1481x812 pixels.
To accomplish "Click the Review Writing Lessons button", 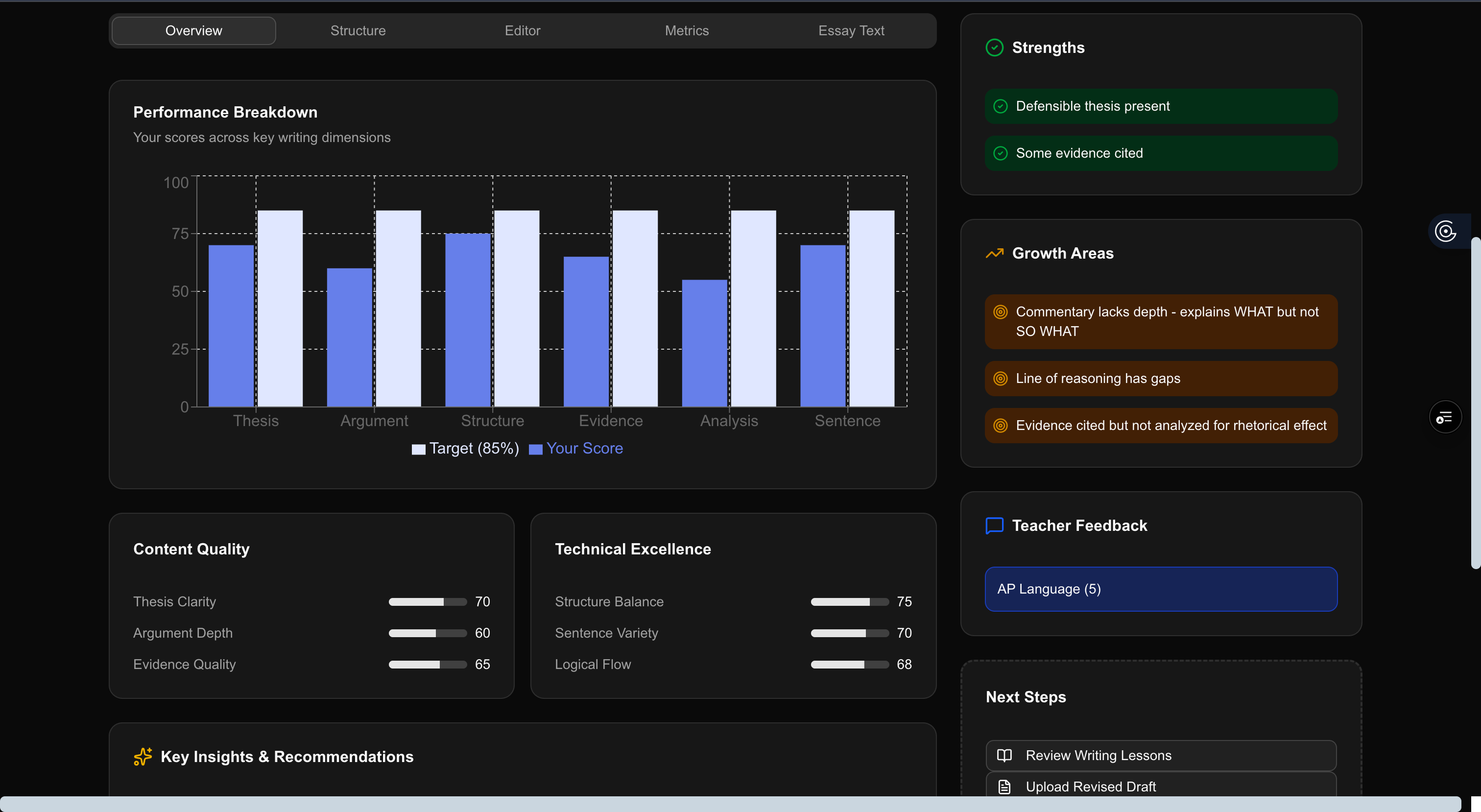I will tap(1160, 755).
